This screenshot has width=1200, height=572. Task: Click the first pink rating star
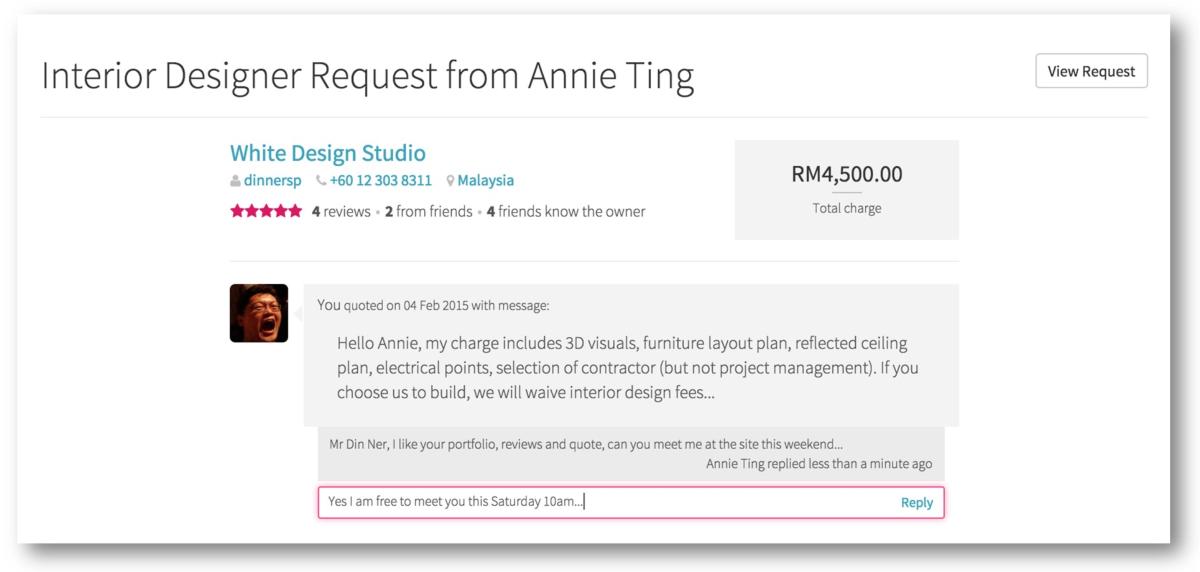tap(237, 211)
